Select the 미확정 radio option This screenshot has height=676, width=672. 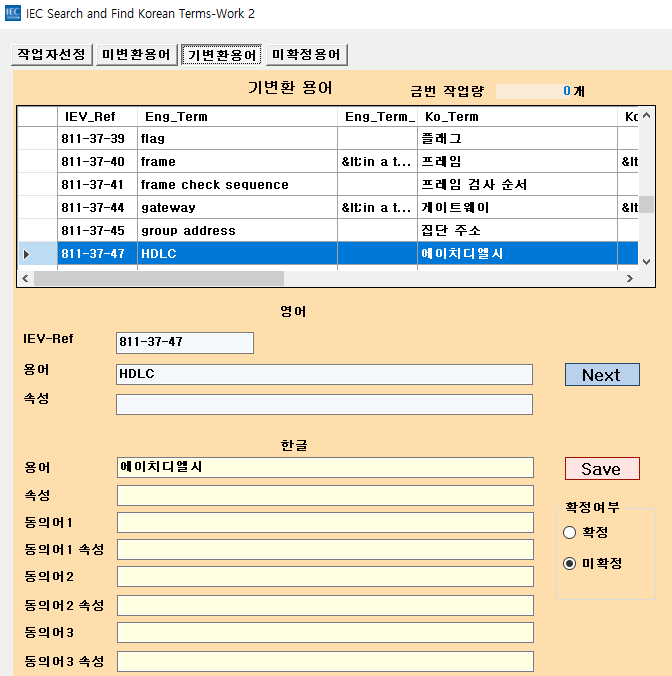(x=592, y=563)
